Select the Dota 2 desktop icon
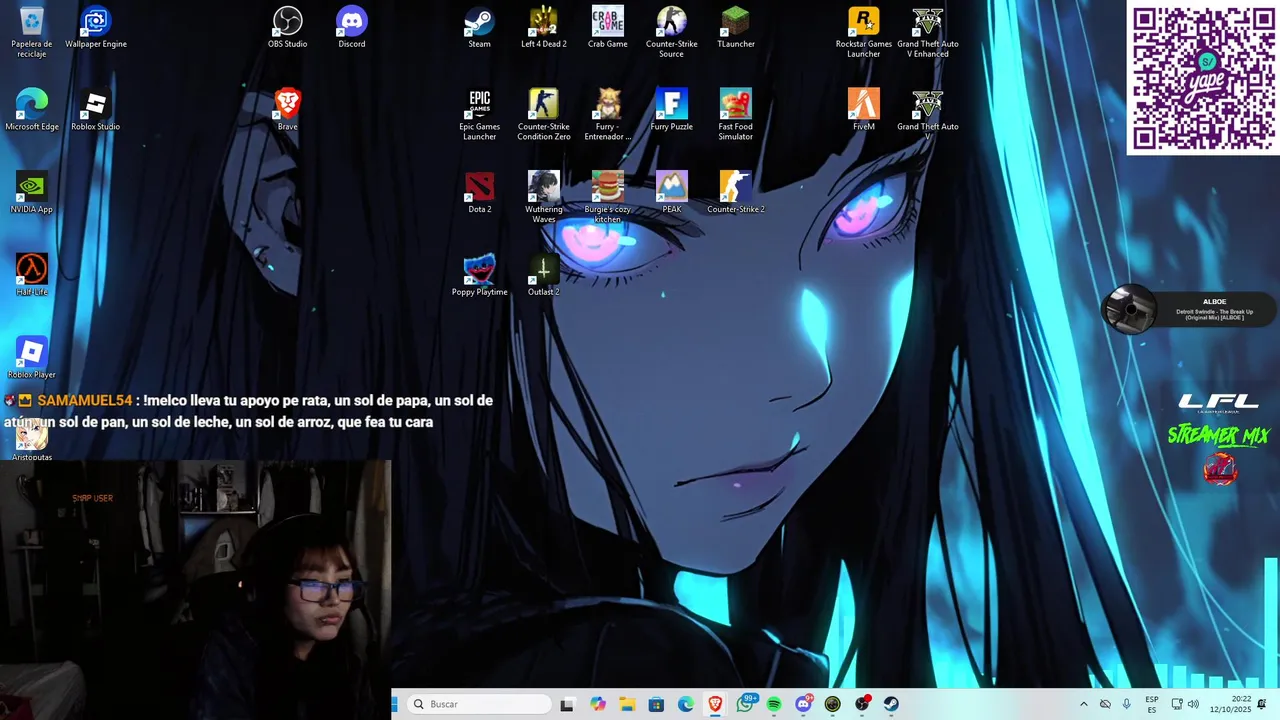1280x720 pixels. click(480, 193)
